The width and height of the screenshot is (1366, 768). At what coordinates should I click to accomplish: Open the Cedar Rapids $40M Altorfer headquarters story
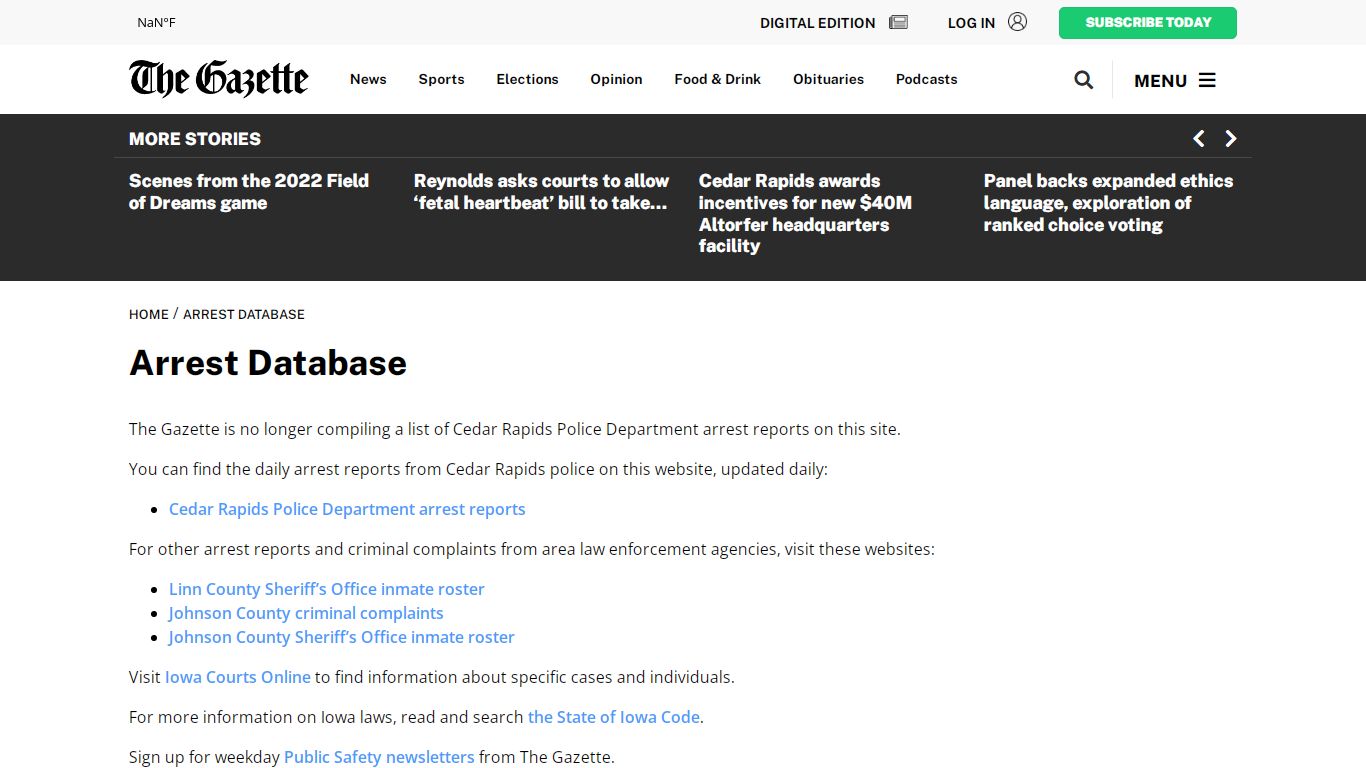coord(805,213)
